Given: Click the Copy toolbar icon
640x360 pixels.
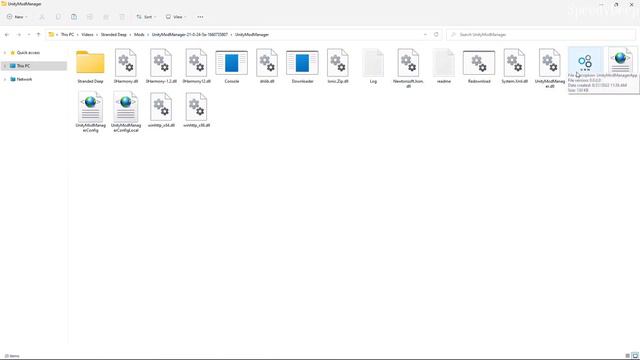Looking at the screenshot, I should pos(58,17).
